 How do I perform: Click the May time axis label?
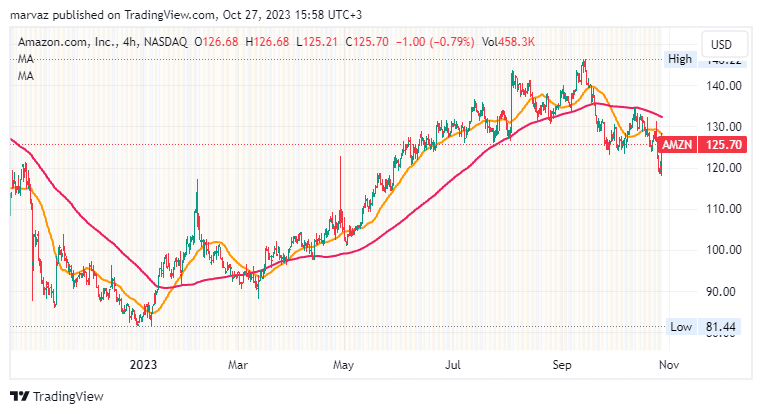(343, 364)
